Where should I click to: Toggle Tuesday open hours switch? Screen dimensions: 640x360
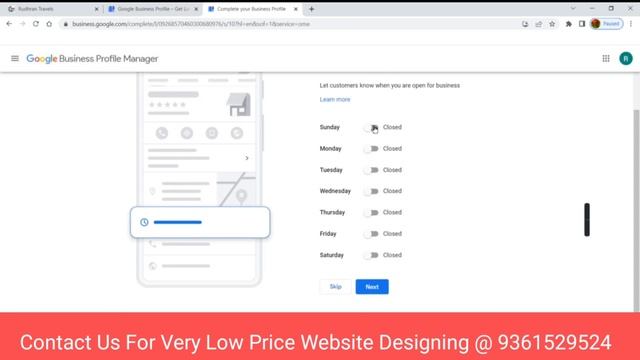(x=371, y=170)
